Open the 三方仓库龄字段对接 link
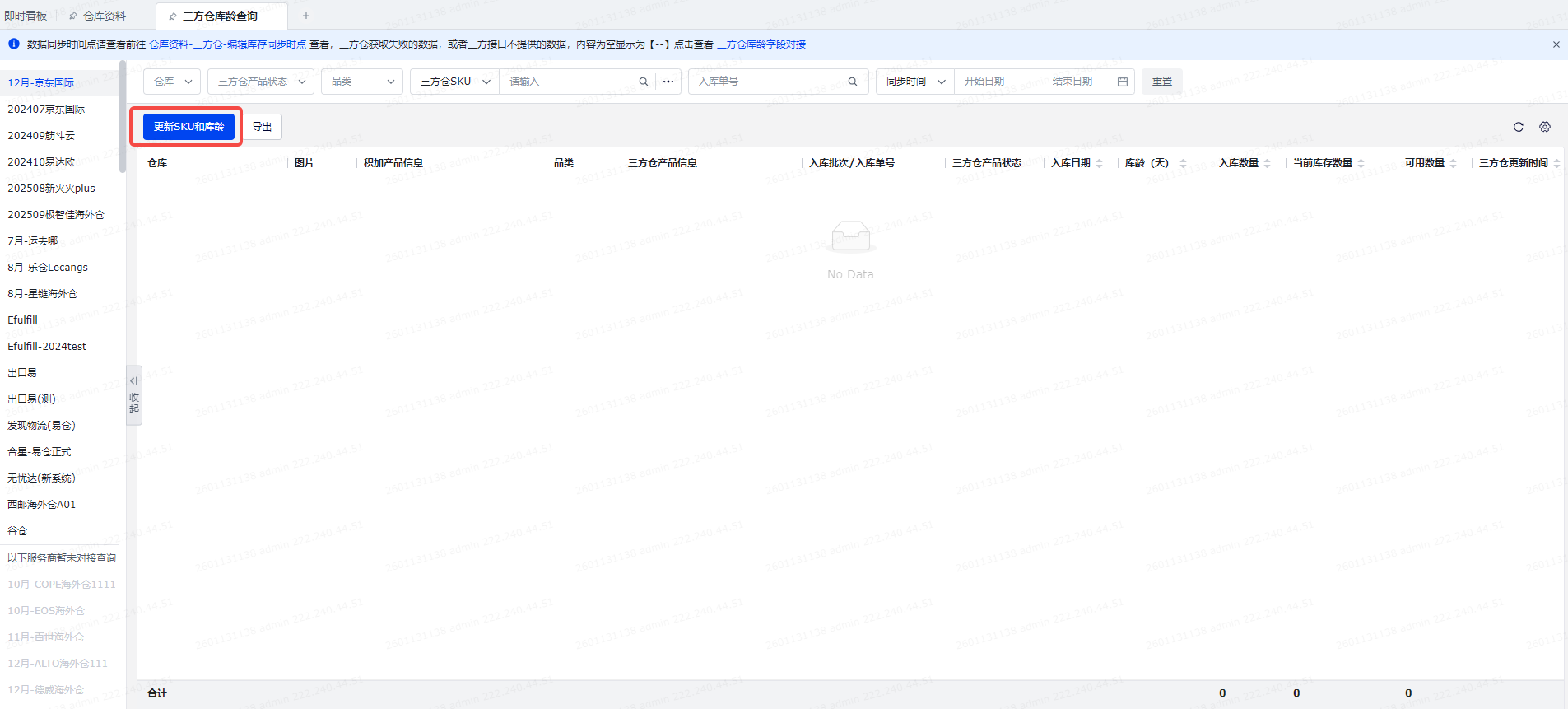The width and height of the screenshot is (1568, 709). pyautogui.click(x=761, y=44)
